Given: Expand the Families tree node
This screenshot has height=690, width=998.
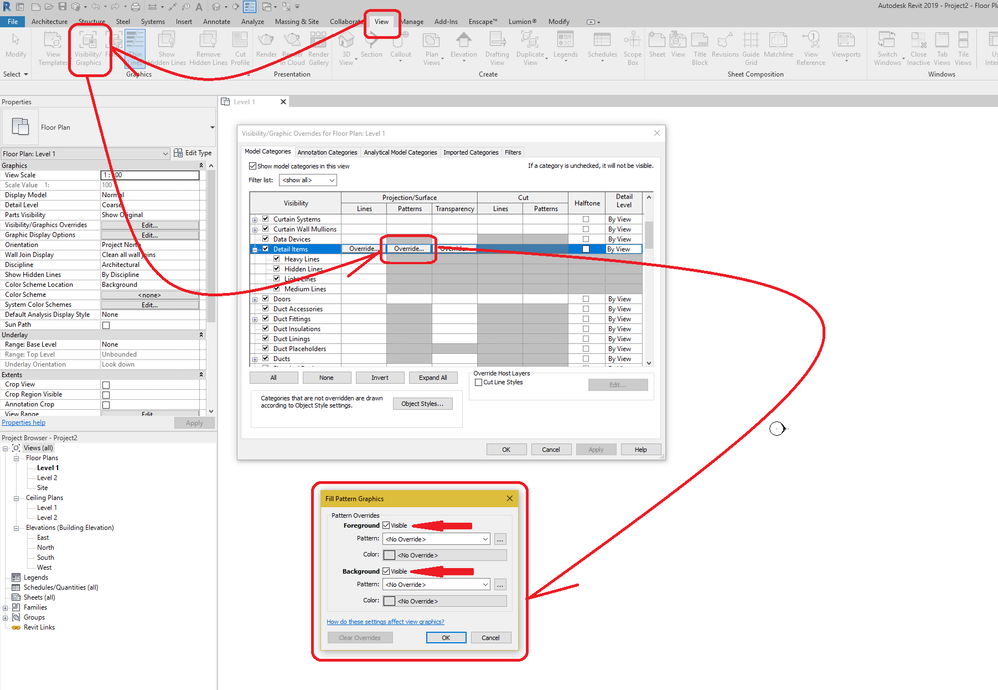Looking at the screenshot, I should (6, 608).
